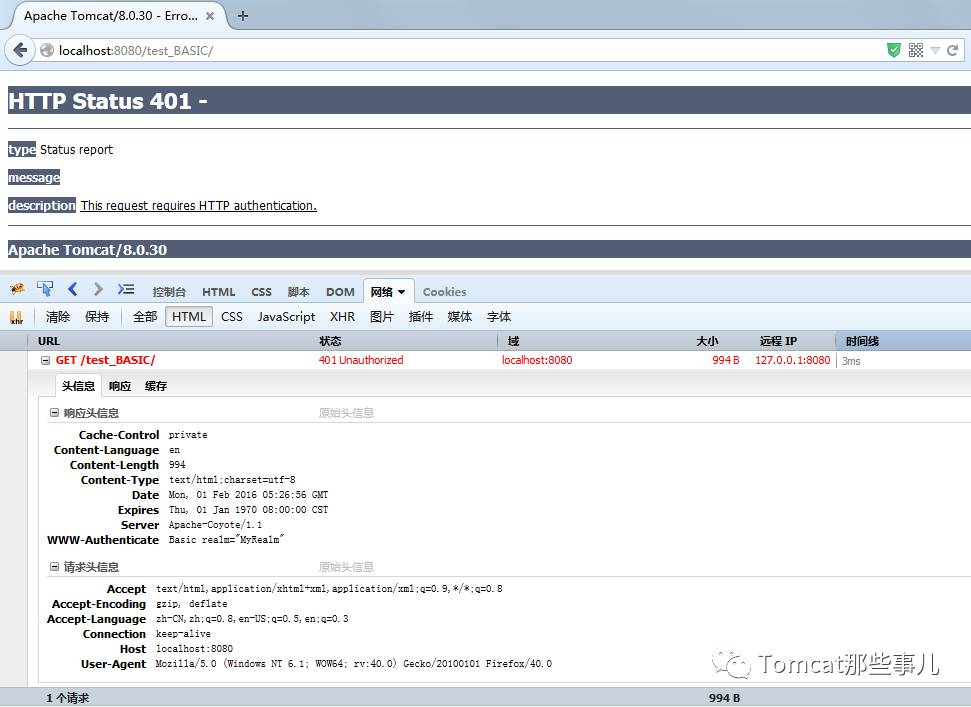The height and width of the screenshot is (707, 971).
Task: Switch to the Cookies panel
Action: [445, 292]
